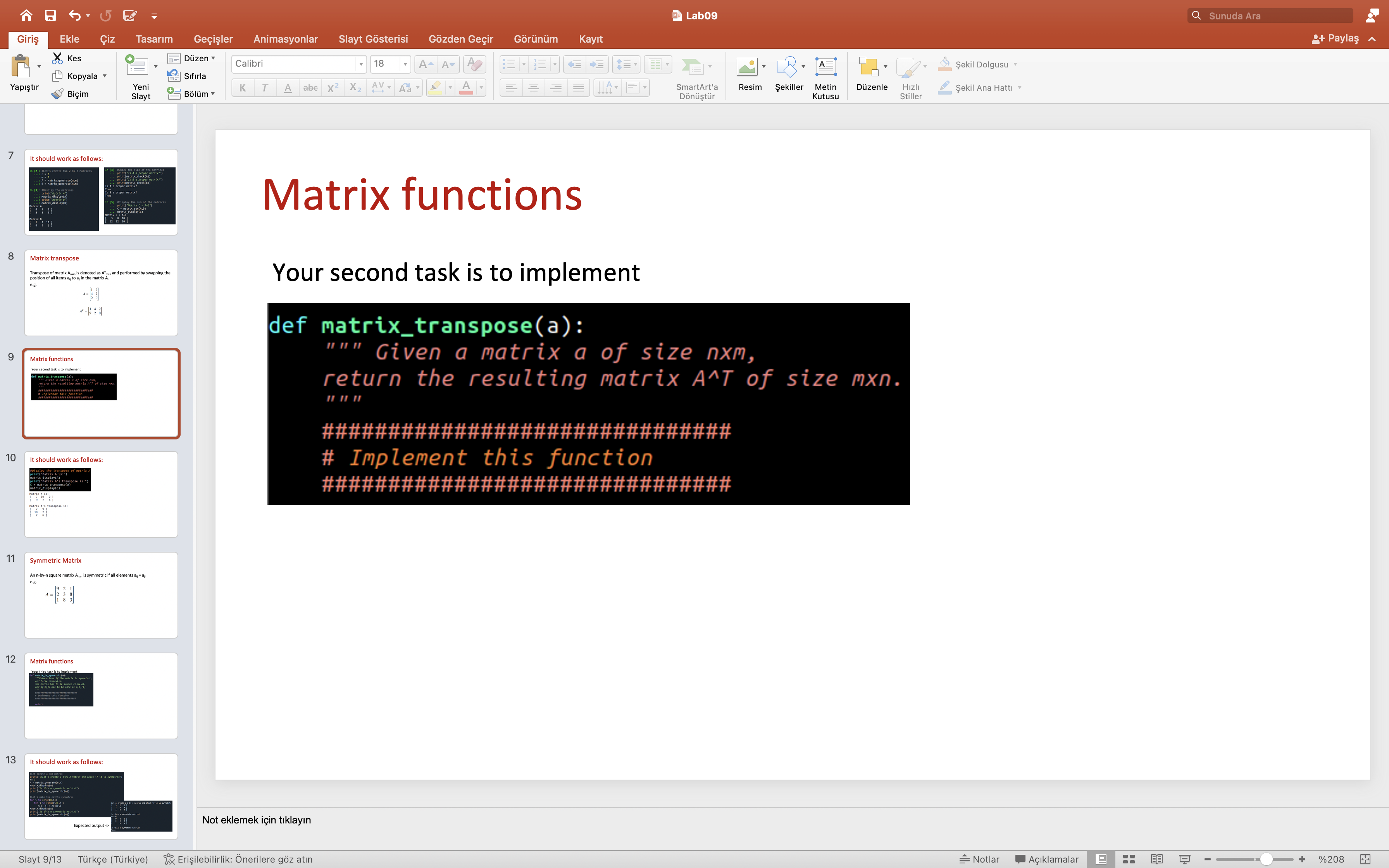Switch to the Ekle ribbon tab
1389x868 pixels.
click(x=69, y=38)
